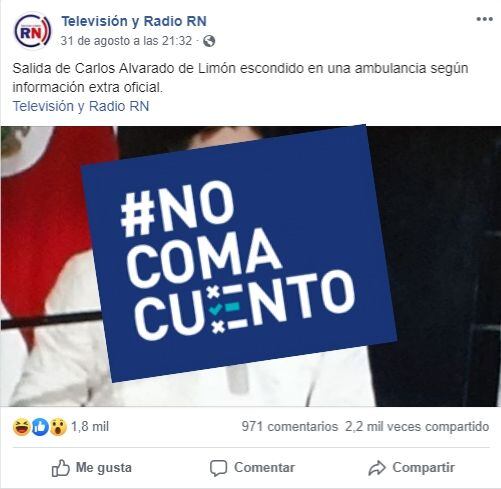This screenshot has height=489, width=501.
Task: Open the Televisión y Radio RN page name
Action: 134,21
